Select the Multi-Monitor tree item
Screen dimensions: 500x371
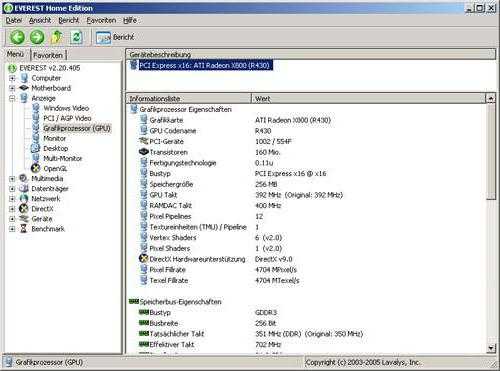[63, 158]
